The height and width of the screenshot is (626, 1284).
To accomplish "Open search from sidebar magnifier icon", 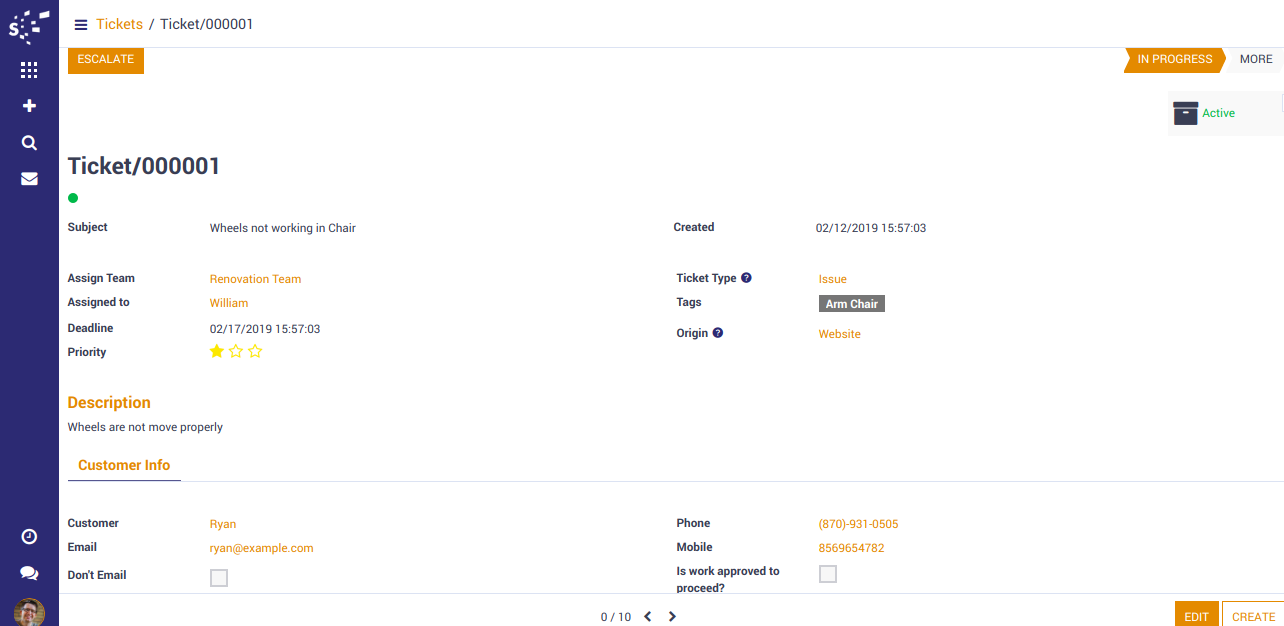I will click(x=29, y=143).
